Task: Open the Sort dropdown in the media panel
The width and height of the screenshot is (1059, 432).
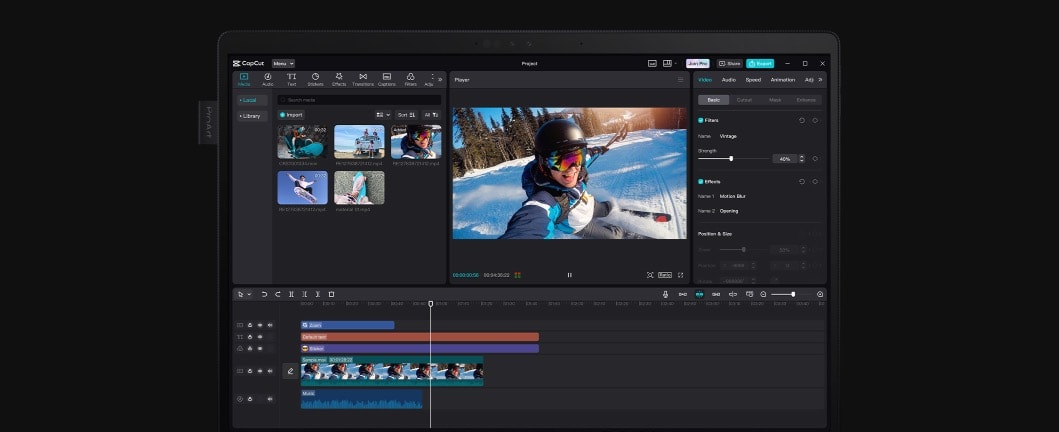Action: [406, 115]
